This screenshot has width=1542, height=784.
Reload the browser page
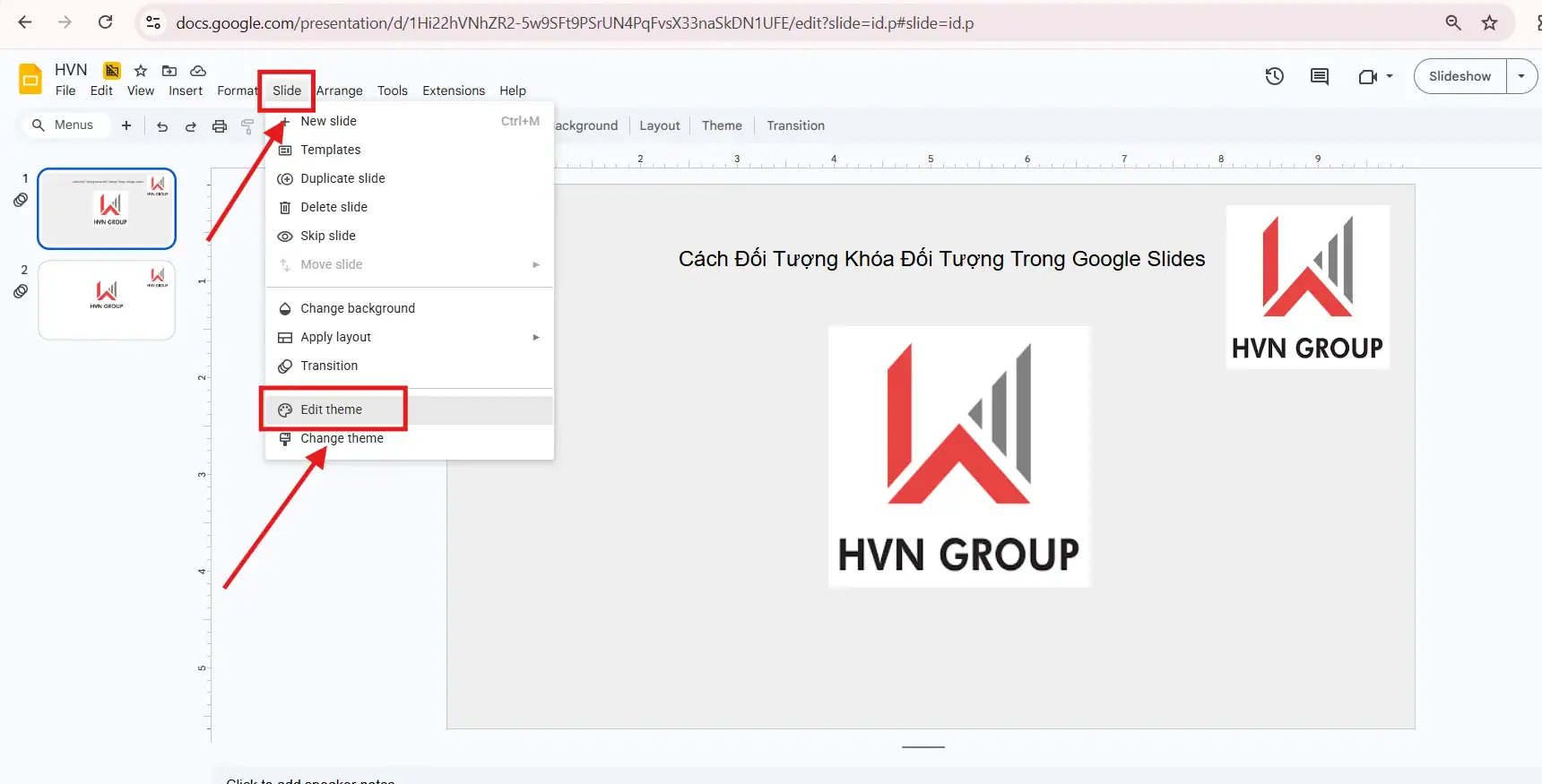[105, 22]
